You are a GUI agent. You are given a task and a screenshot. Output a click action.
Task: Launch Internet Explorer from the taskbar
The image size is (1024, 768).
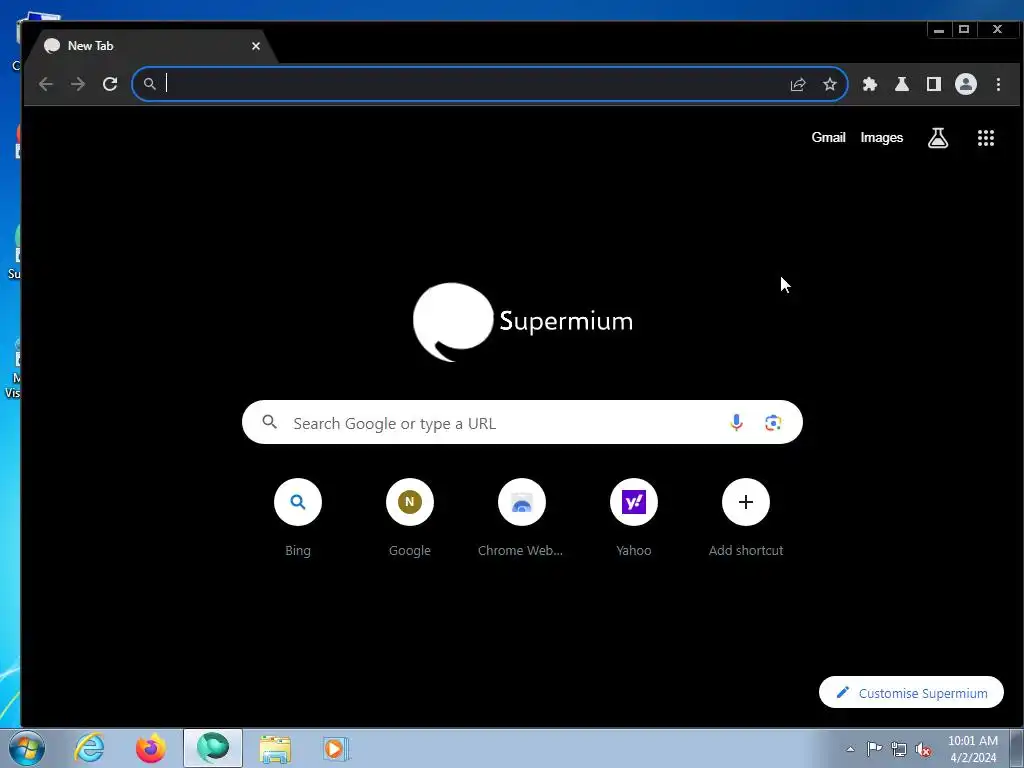click(x=89, y=748)
